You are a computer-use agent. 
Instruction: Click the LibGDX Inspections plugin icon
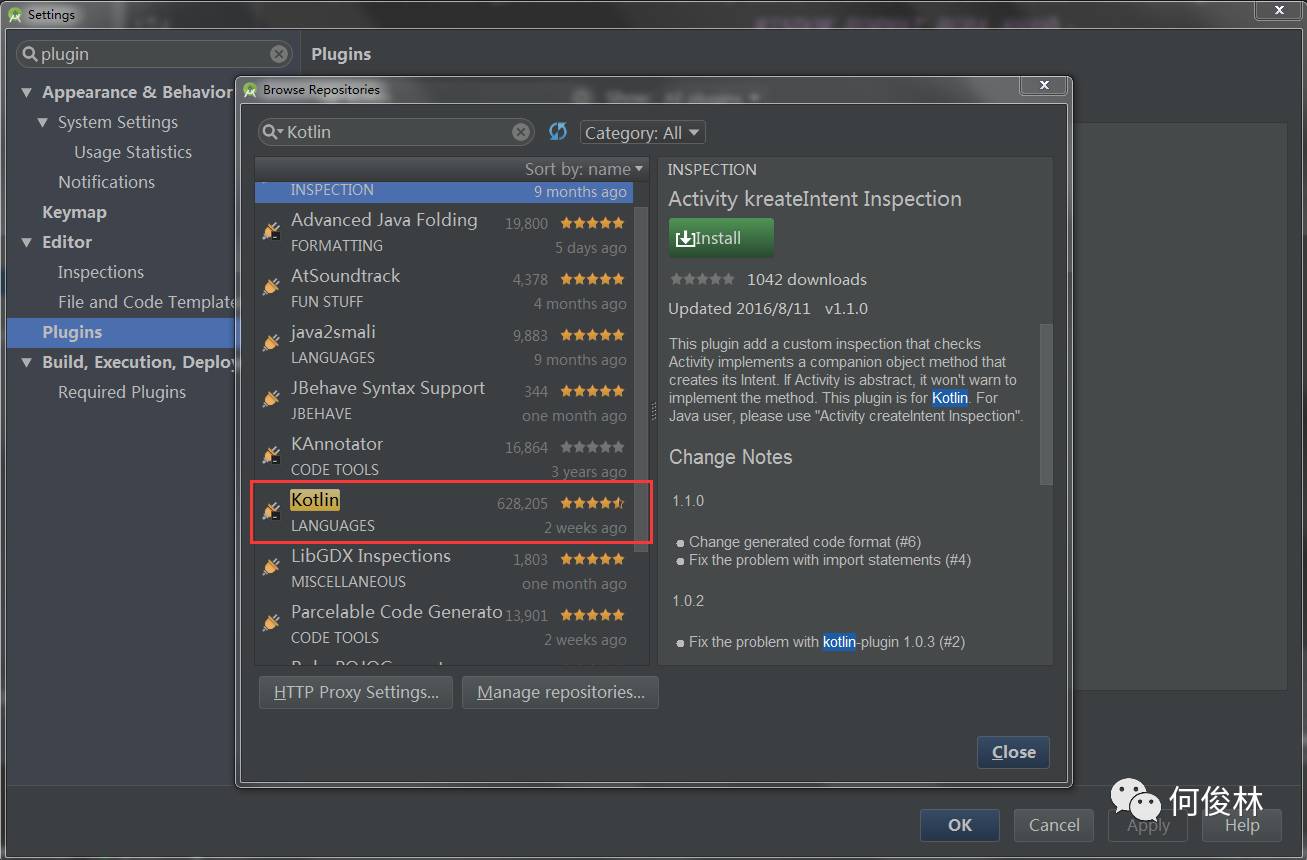[x=270, y=567]
